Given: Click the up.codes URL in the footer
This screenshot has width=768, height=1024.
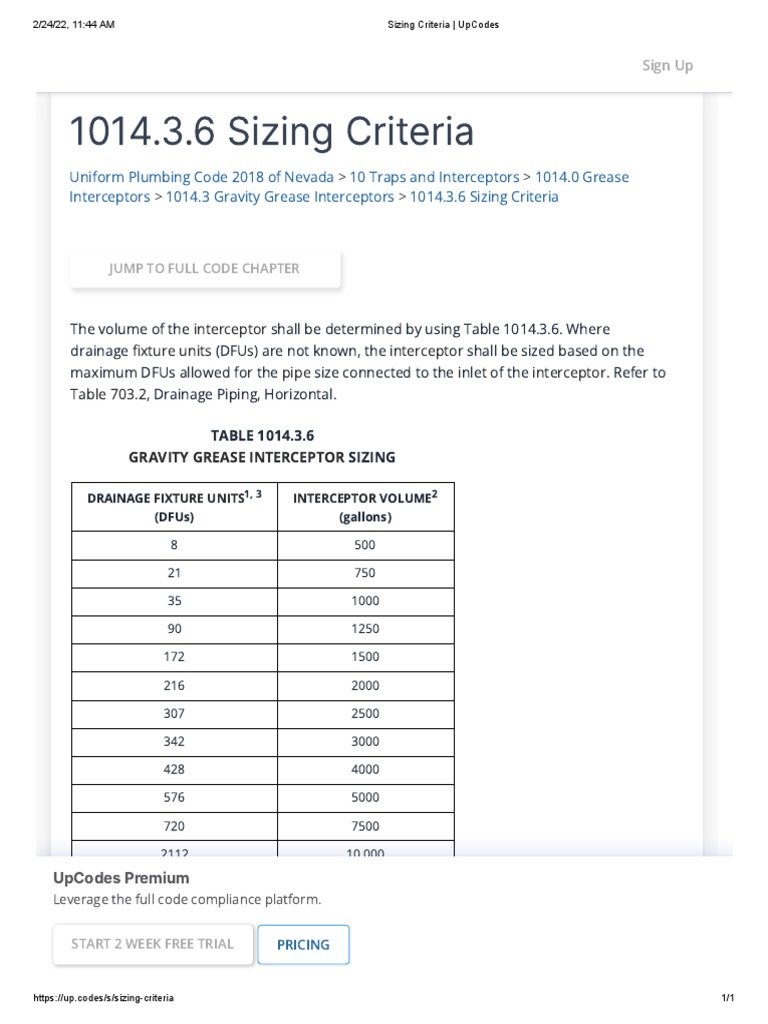Looking at the screenshot, I should click(x=104, y=998).
